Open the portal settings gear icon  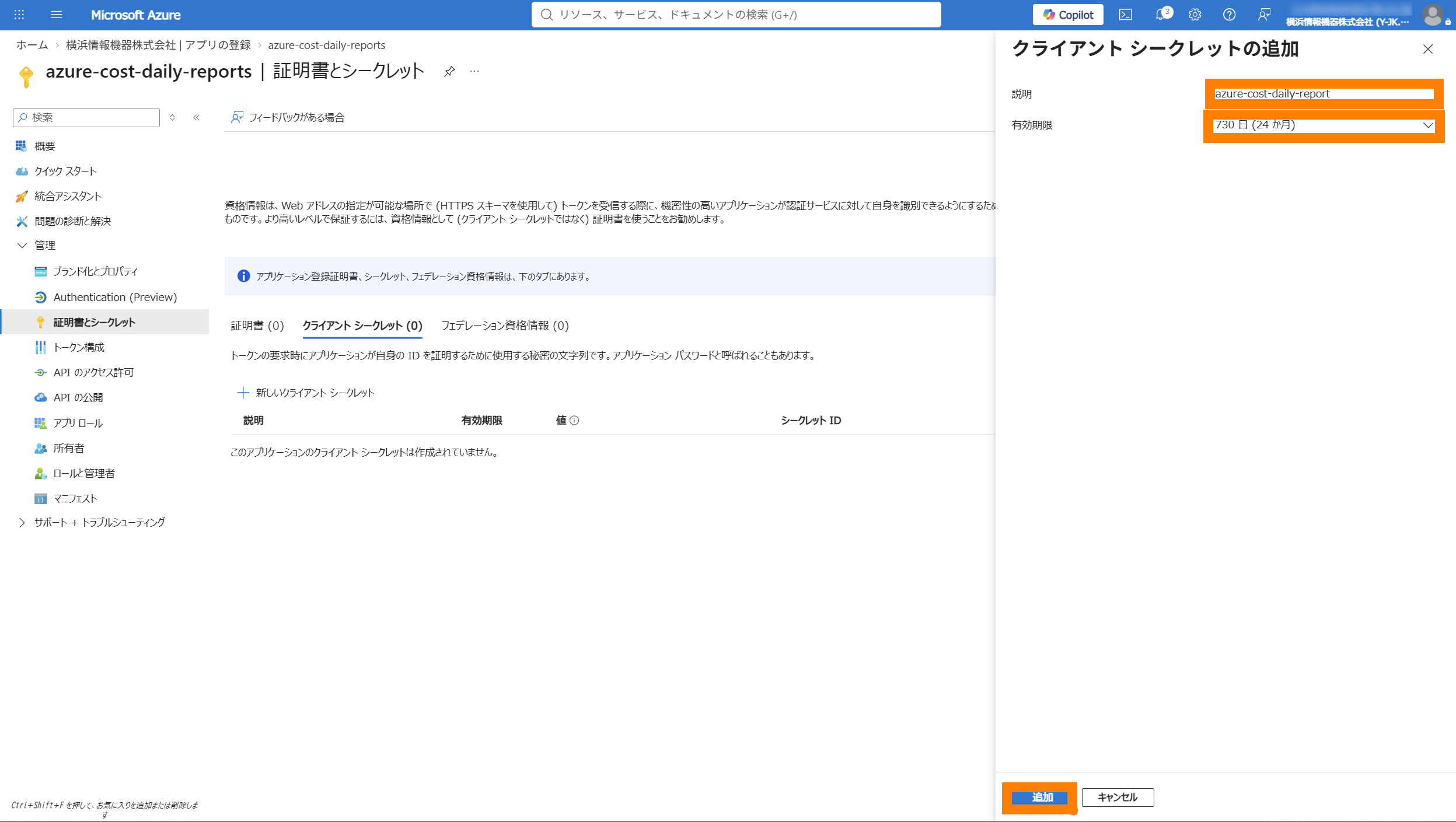(1195, 15)
